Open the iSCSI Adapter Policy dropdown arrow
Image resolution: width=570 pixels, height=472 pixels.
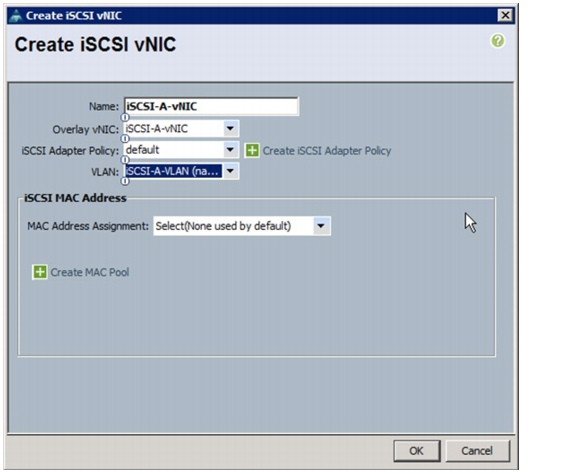click(x=230, y=149)
